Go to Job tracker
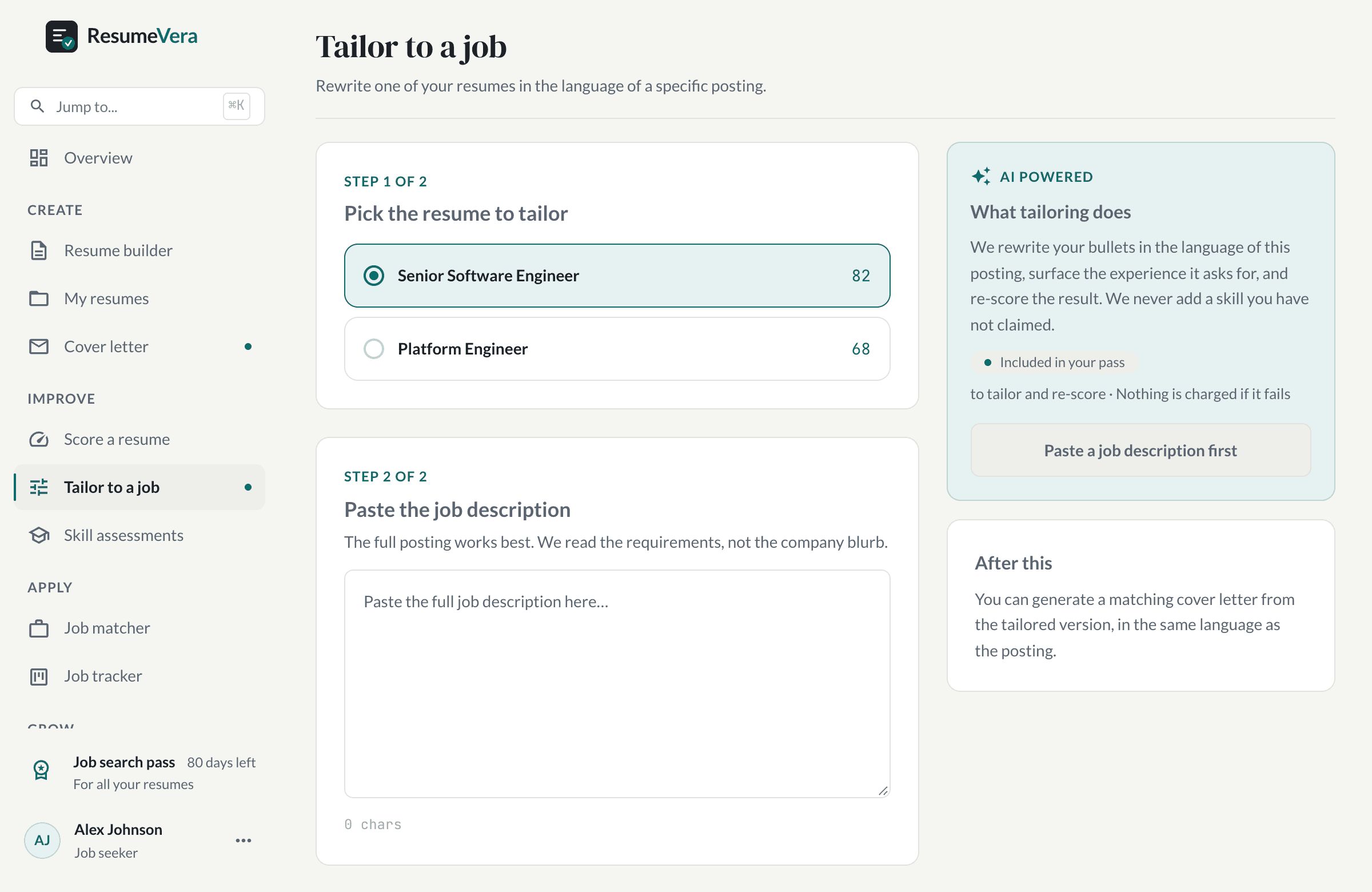This screenshot has width=1372, height=892. tap(139, 676)
